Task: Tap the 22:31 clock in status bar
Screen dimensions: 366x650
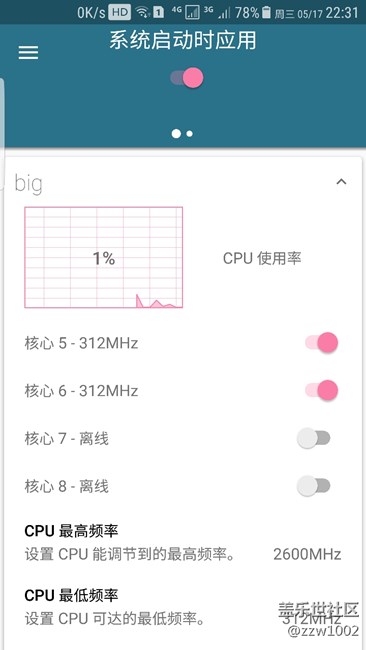Action: pos(341,13)
